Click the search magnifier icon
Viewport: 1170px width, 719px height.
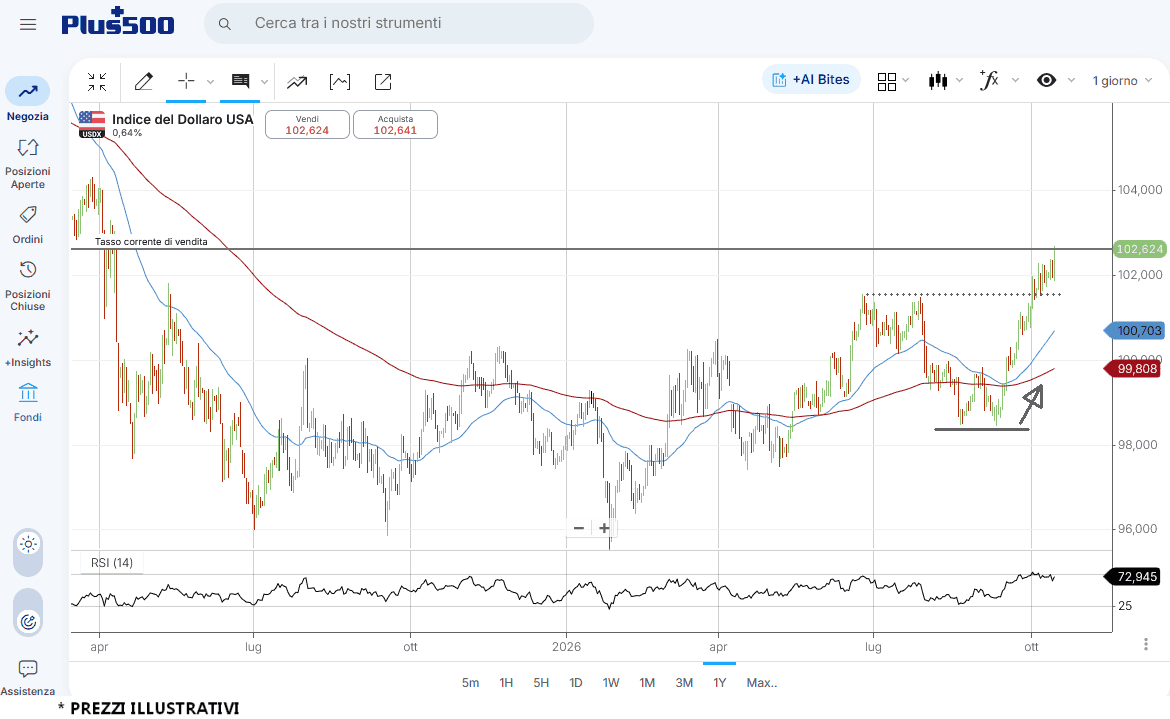click(225, 24)
